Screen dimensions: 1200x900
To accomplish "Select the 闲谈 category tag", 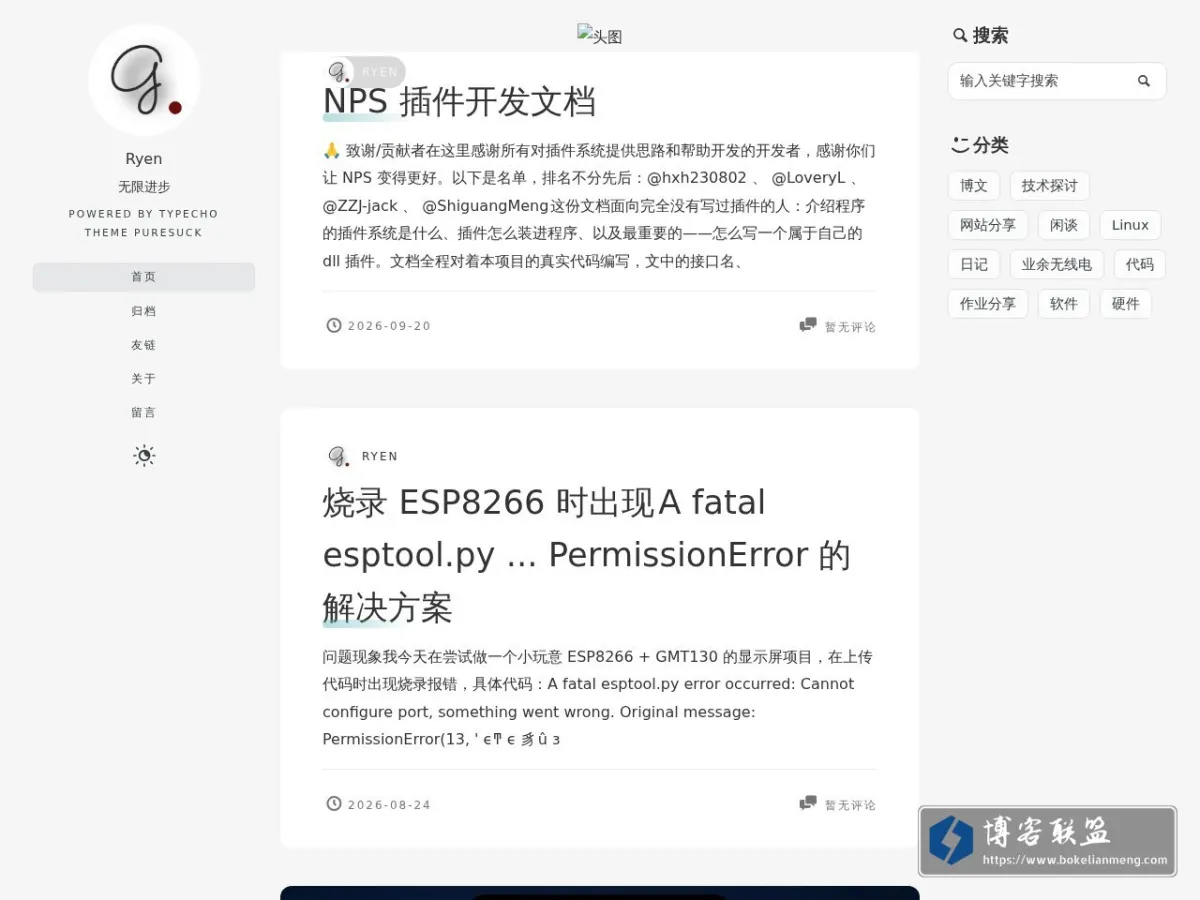I will [x=1064, y=225].
